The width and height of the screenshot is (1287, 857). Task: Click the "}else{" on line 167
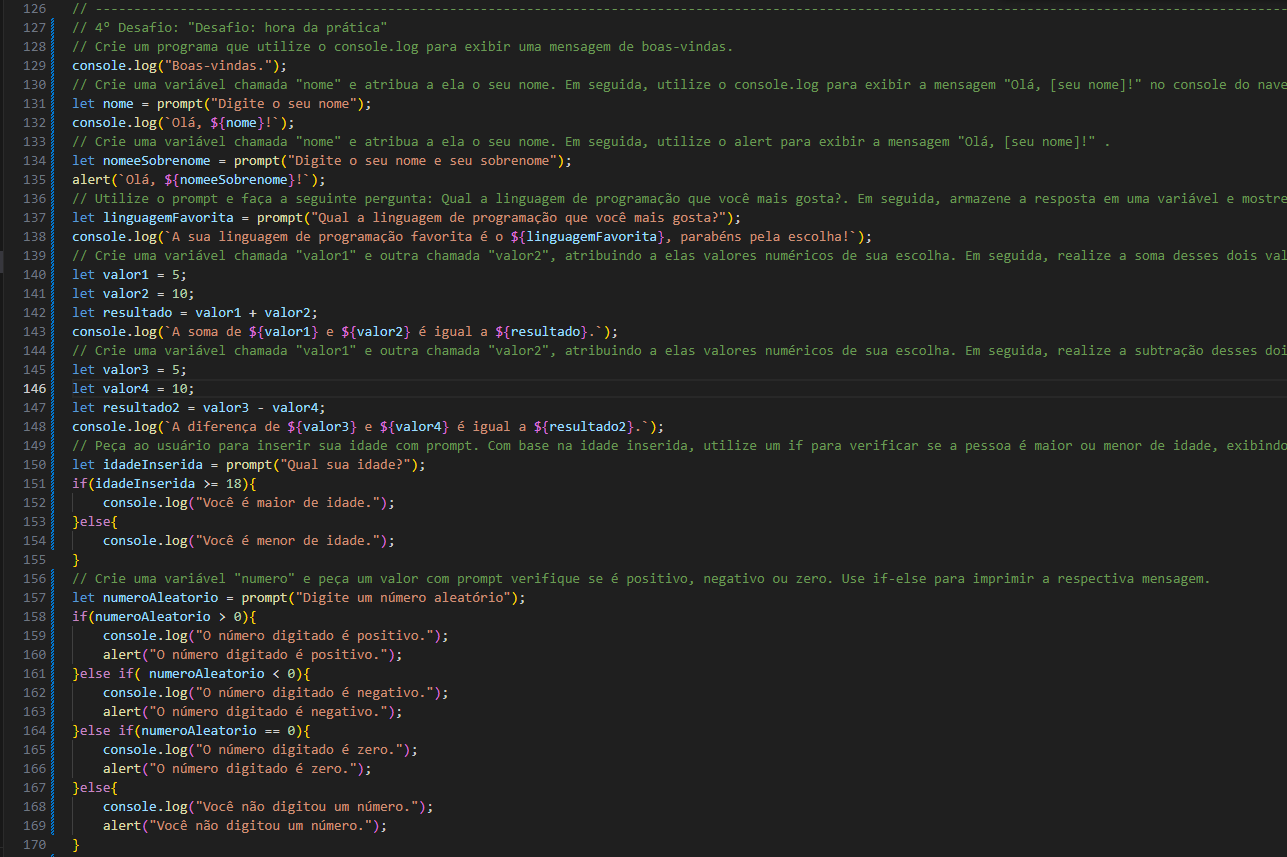coord(95,788)
